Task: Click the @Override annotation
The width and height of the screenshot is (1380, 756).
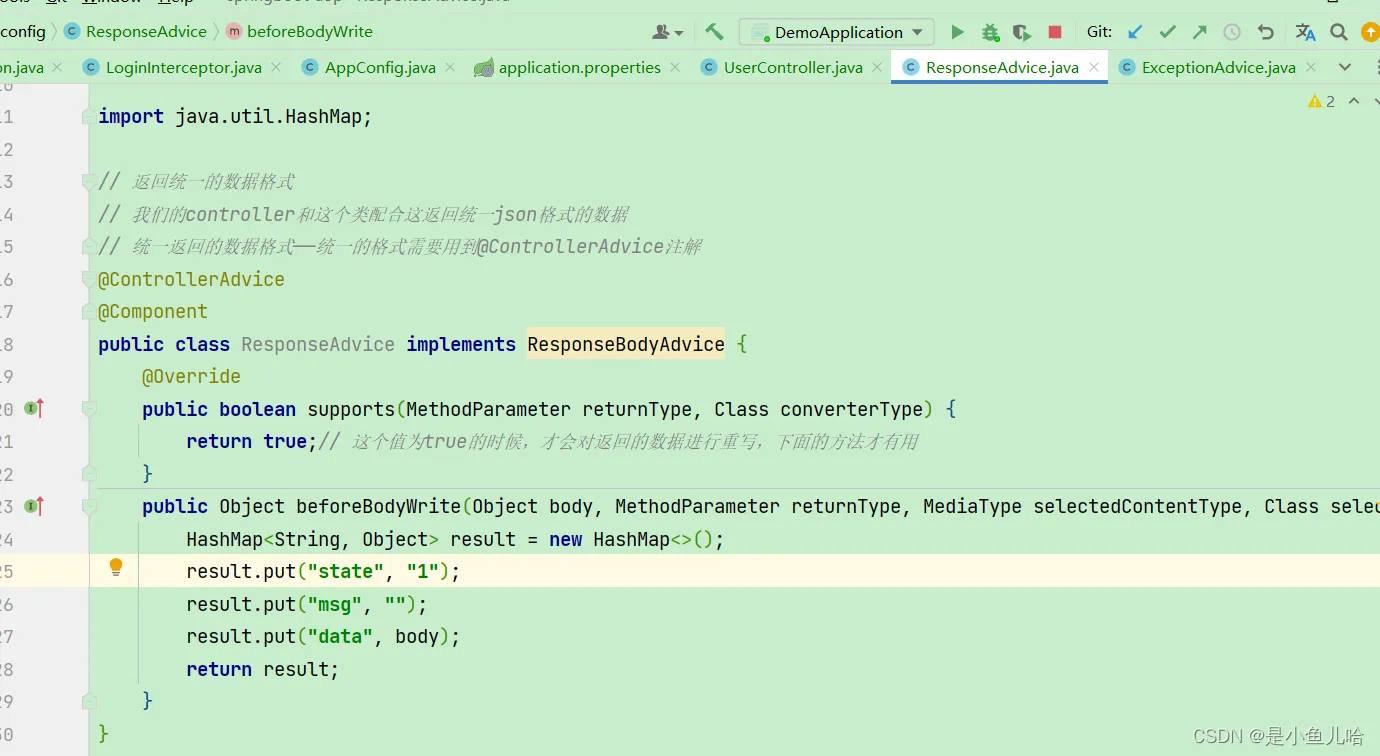Action: (x=191, y=376)
